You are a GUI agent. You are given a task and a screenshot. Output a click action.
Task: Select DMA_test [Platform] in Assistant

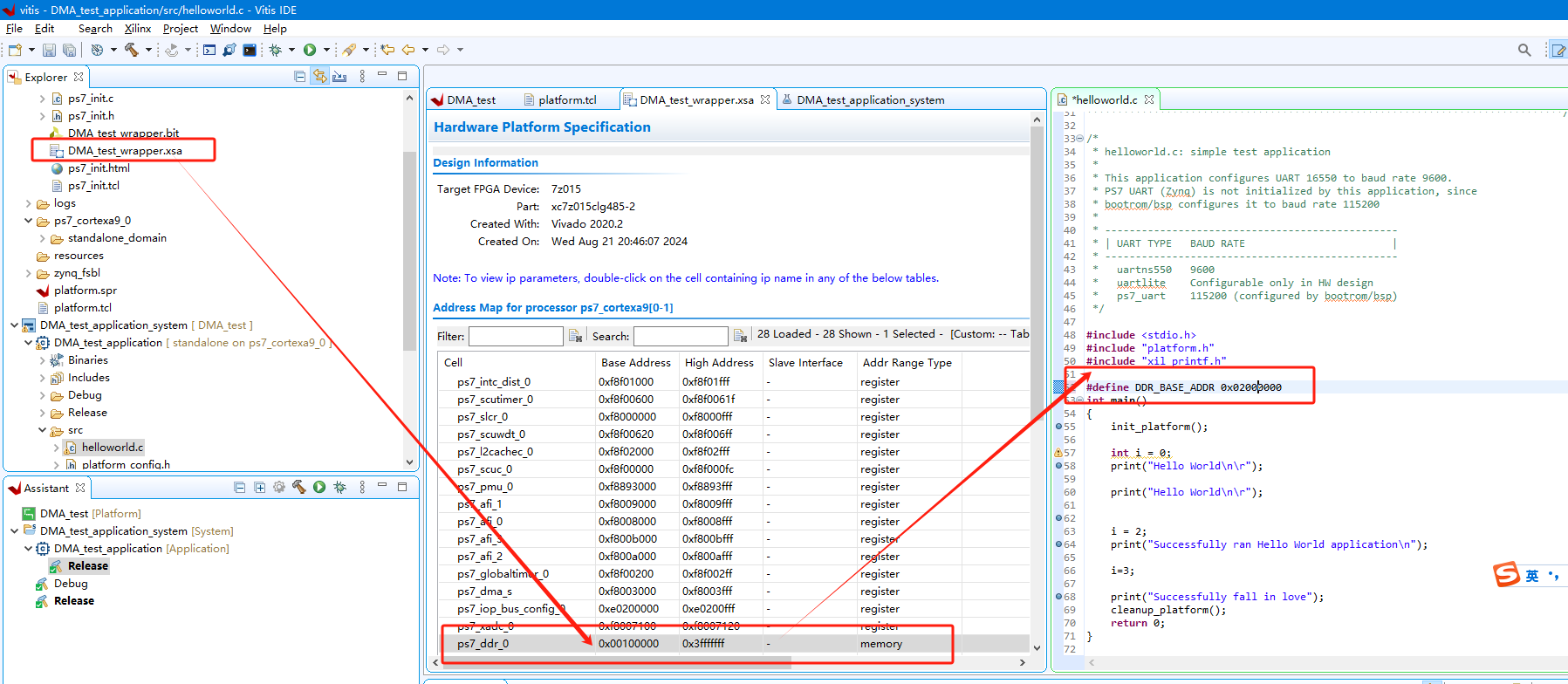pos(90,514)
